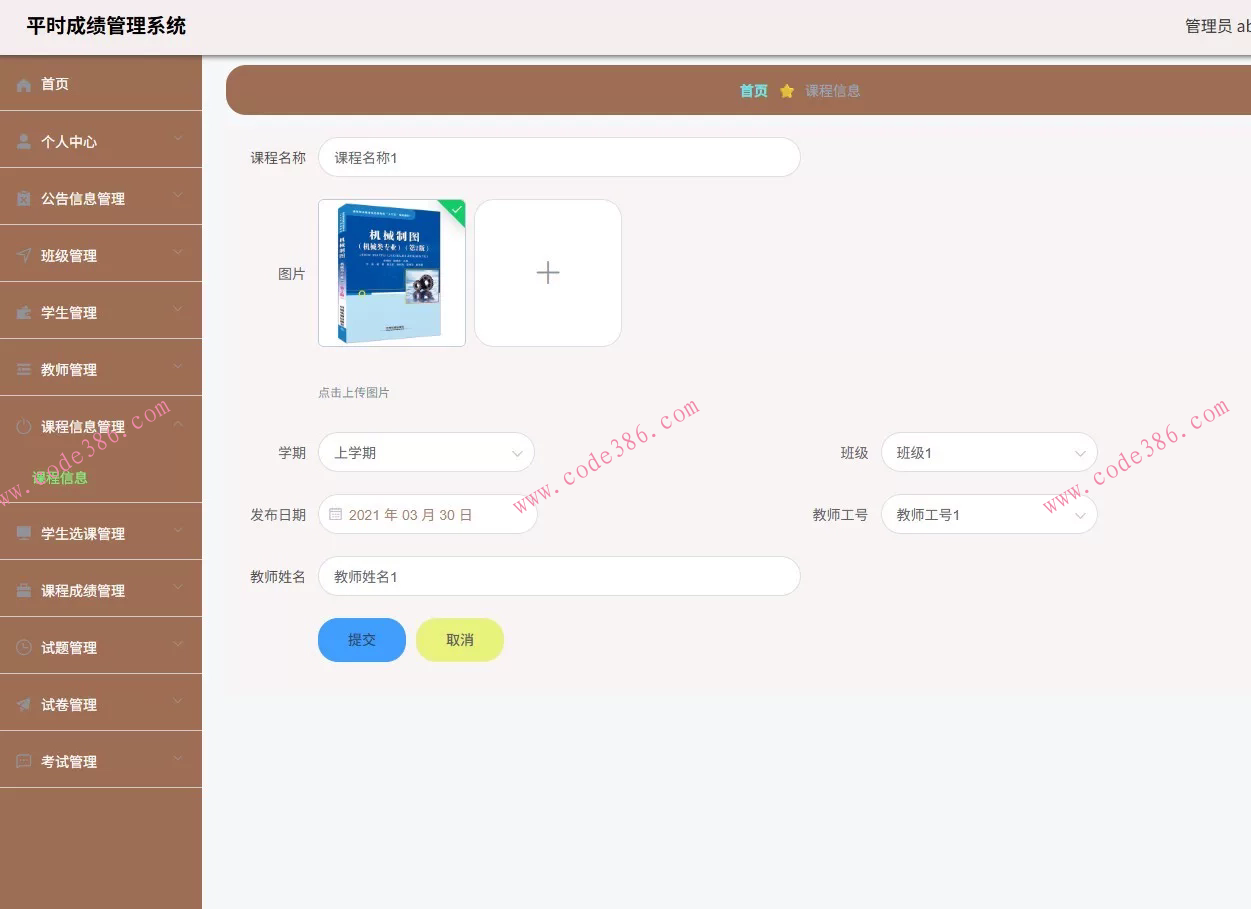
Task: Click the home icon next to 首页
Action: [x=24, y=84]
